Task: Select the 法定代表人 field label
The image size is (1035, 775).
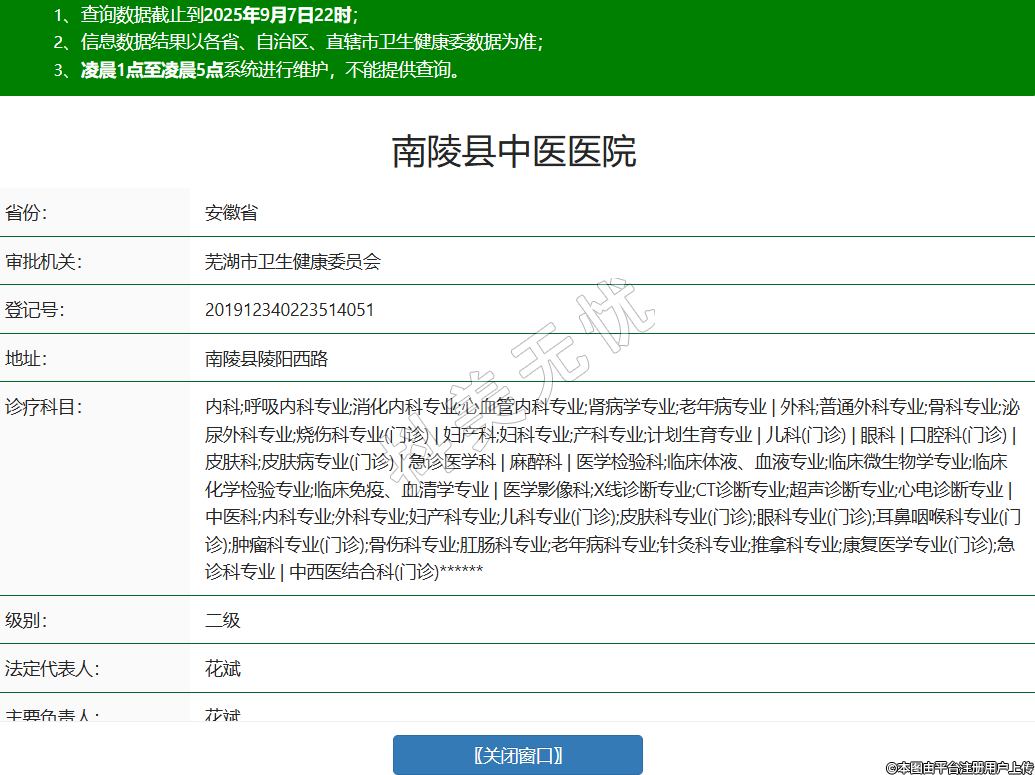Action: click(52, 669)
